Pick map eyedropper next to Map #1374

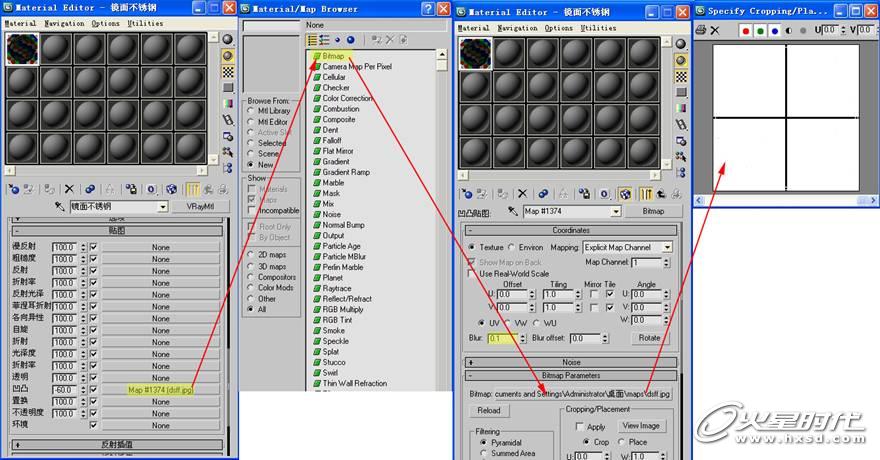point(513,211)
